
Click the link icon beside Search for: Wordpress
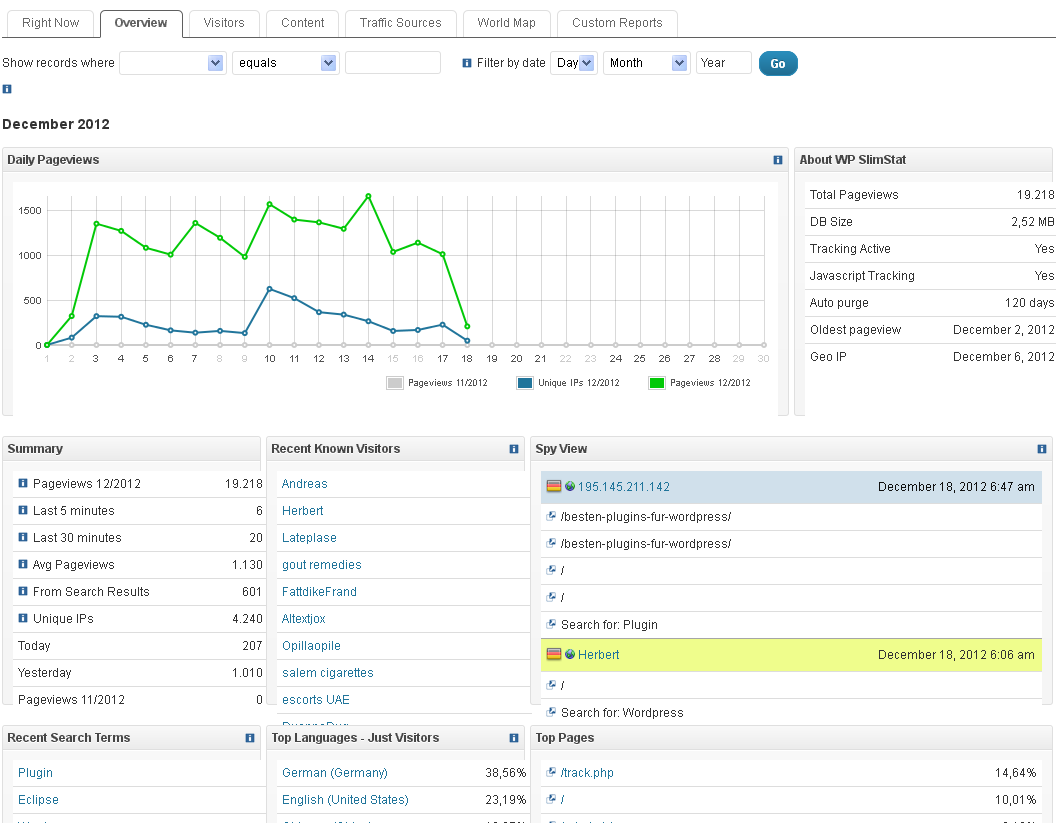click(x=551, y=712)
